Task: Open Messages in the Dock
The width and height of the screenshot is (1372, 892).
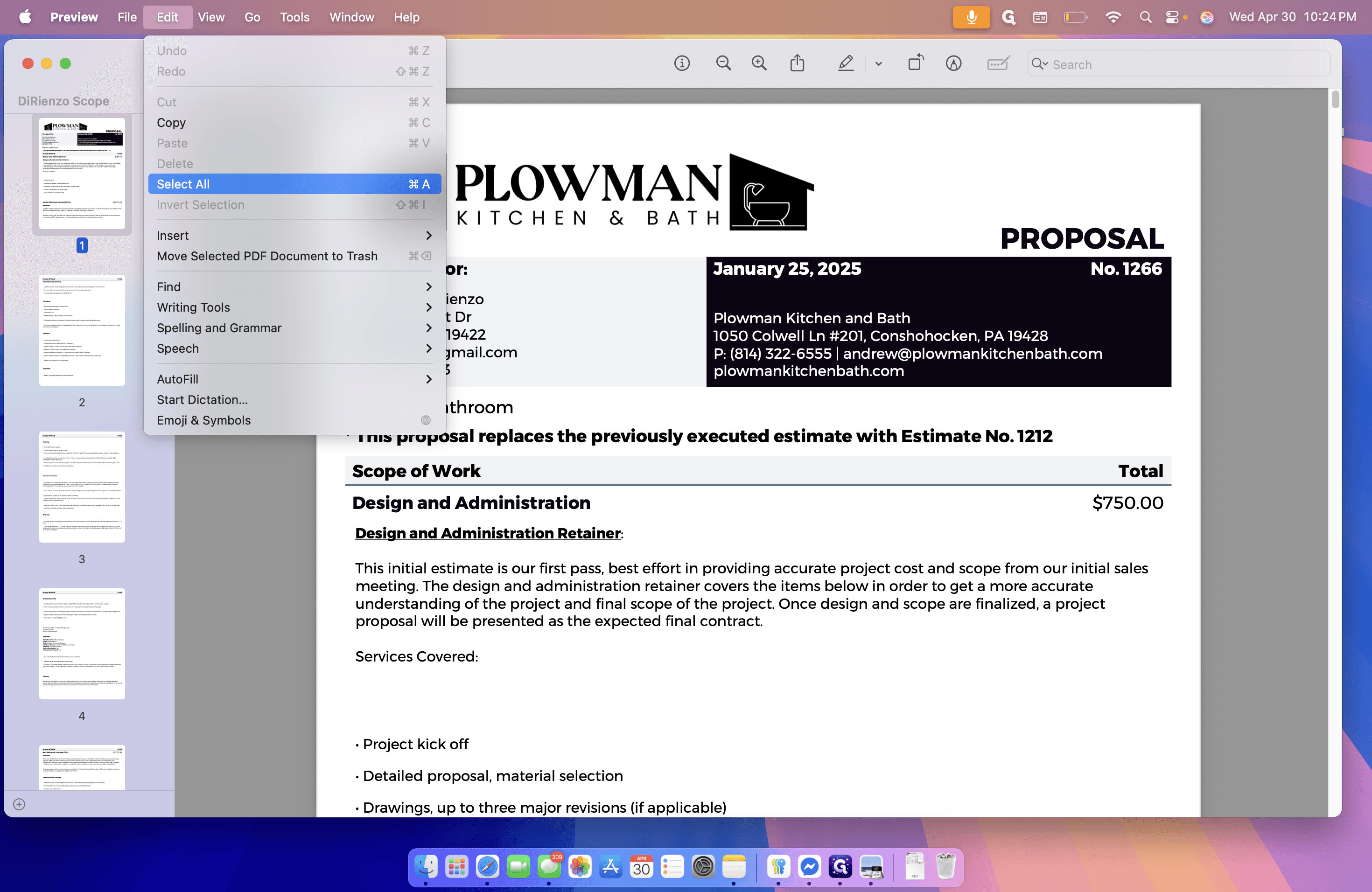Action: point(549,866)
